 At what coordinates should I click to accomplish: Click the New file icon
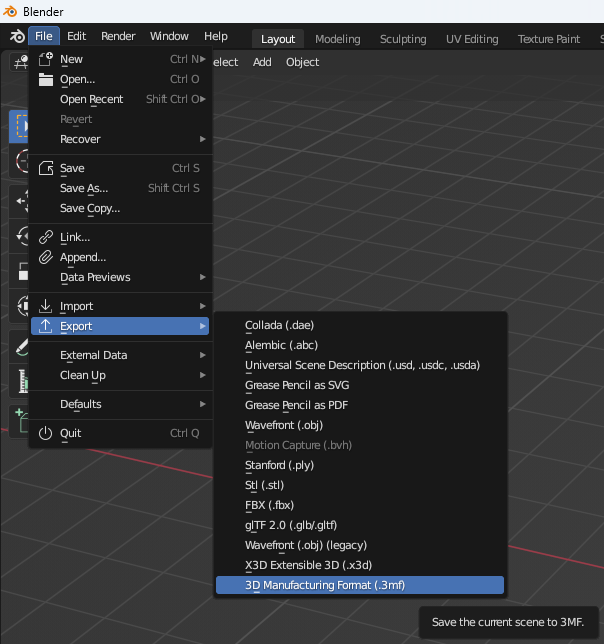tap(45, 59)
